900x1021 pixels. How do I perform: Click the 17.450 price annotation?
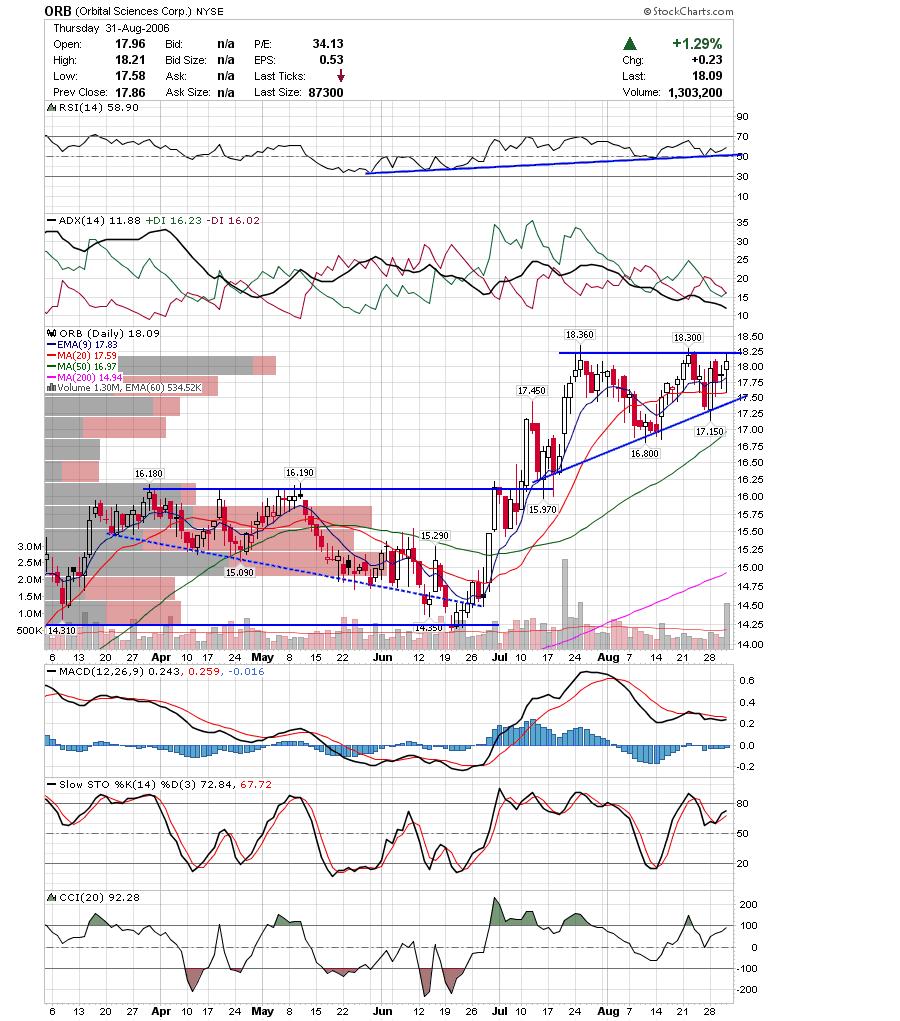531,391
